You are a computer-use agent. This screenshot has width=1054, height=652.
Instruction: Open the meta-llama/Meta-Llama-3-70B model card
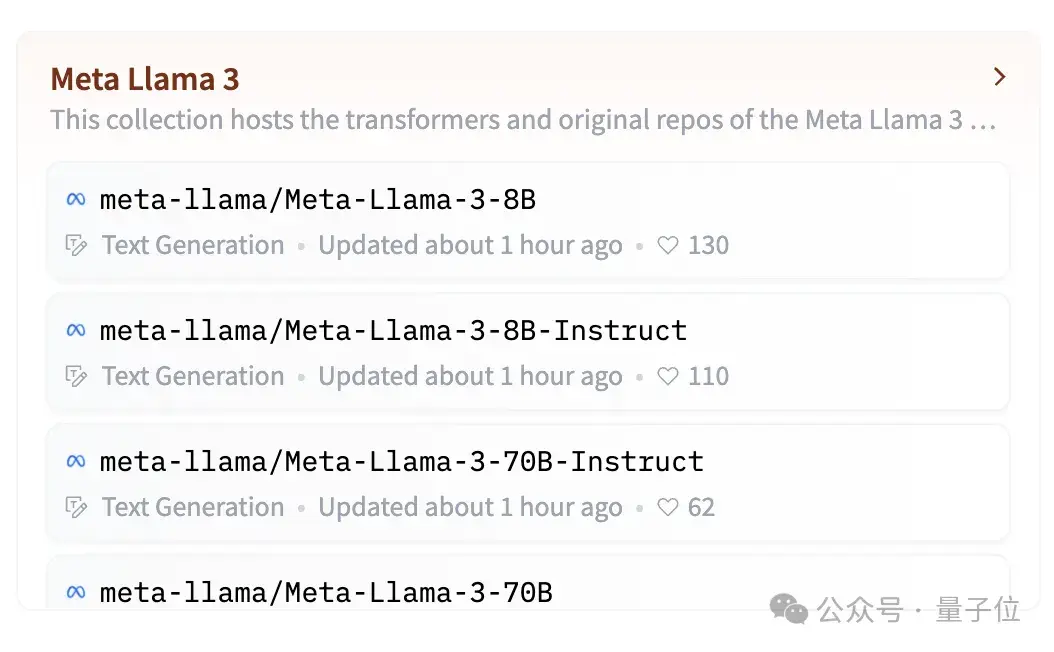pyautogui.click(x=325, y=592)
